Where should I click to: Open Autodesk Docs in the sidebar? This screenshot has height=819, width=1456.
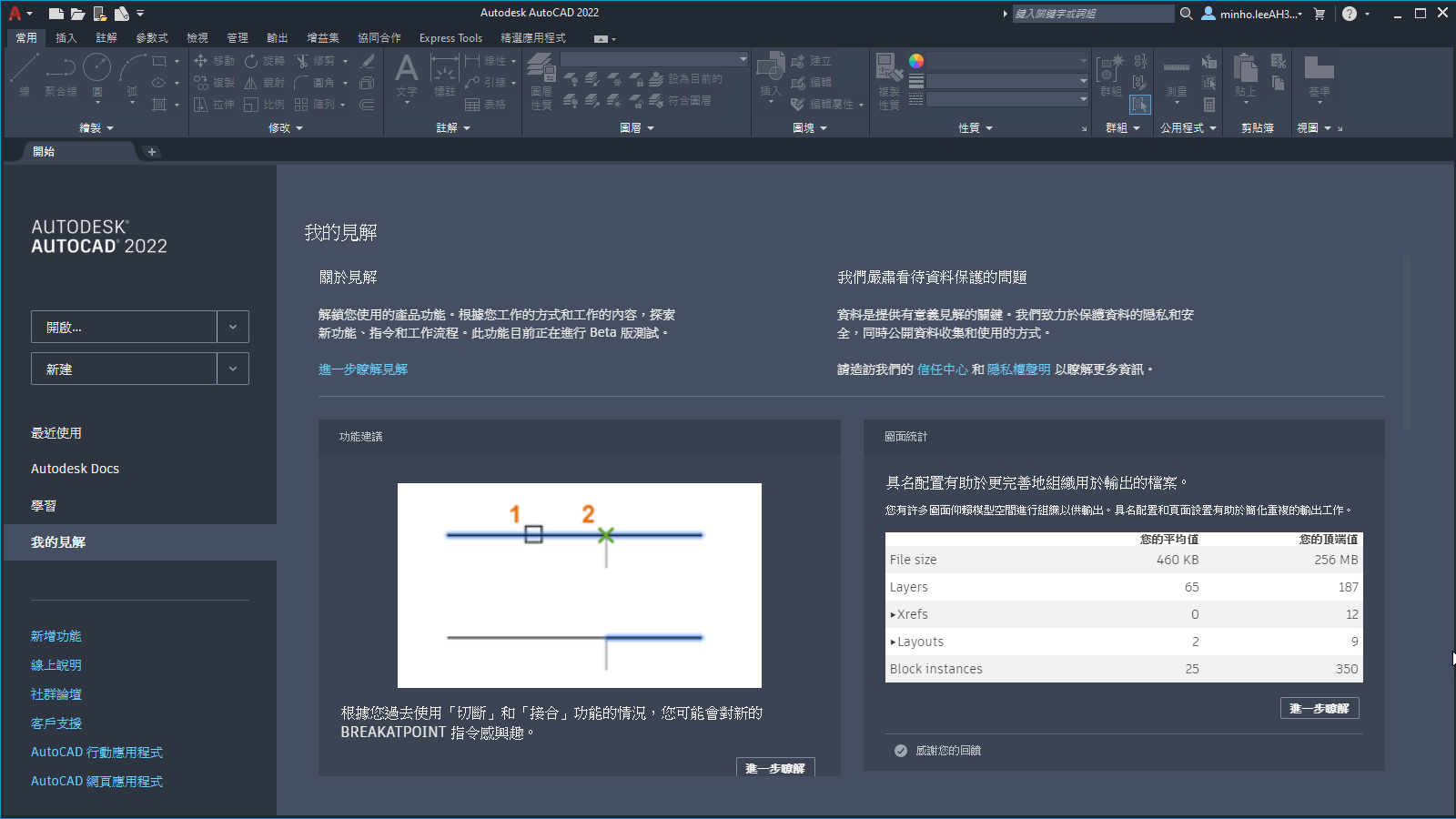(x=75, y=469)
